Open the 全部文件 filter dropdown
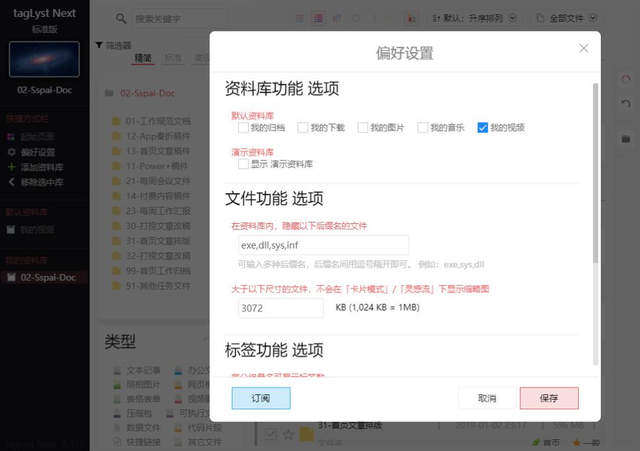The image size is (640, 451). click(x=566, y=18)
